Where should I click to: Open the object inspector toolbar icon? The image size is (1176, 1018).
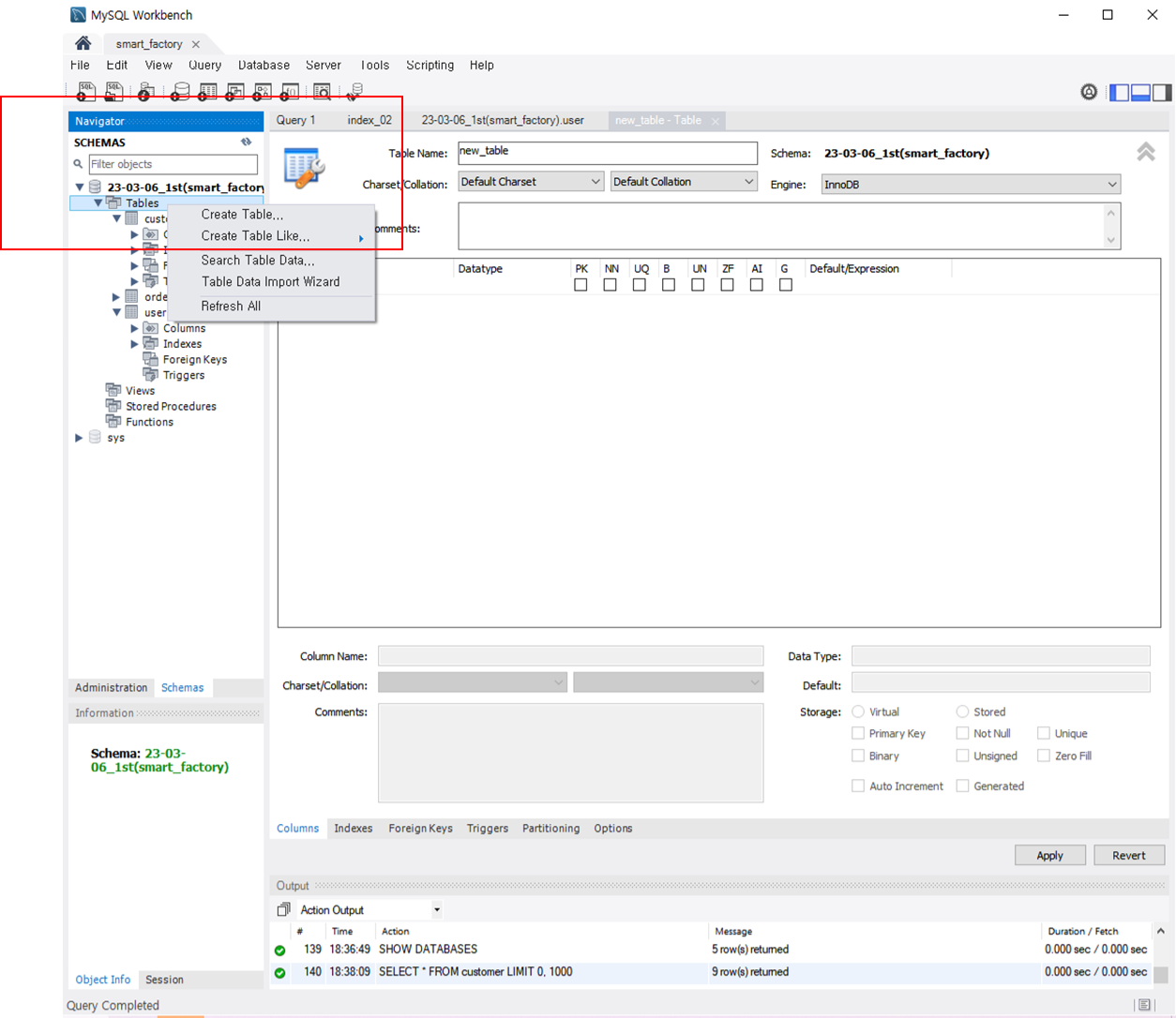(x=145, y=91)
